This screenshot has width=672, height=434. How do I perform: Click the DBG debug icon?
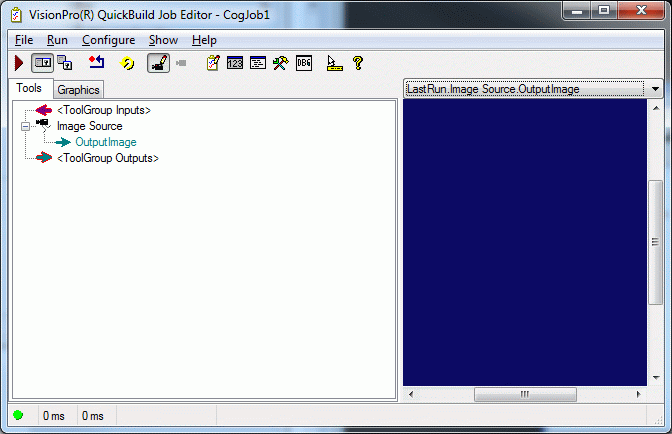(x=304, y=63)
